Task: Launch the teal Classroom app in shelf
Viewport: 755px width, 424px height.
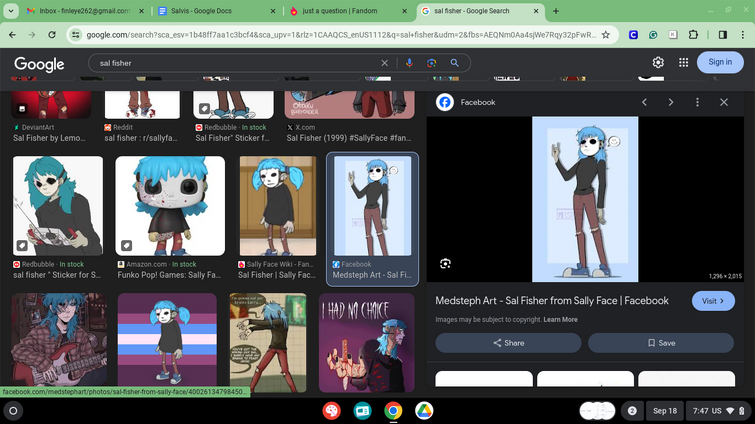Action: pyautogui.click(x=362, y=411)
